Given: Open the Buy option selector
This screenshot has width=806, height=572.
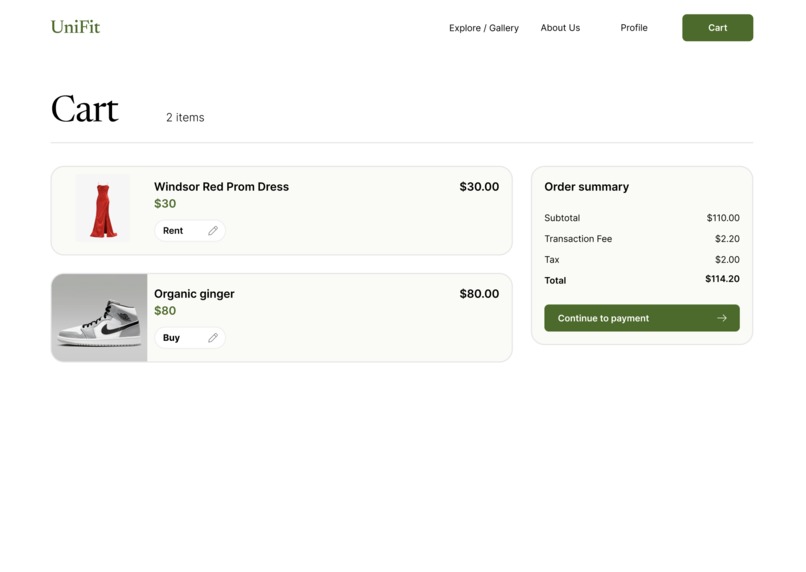Looking at the screenshot, I should pos(190,338).
